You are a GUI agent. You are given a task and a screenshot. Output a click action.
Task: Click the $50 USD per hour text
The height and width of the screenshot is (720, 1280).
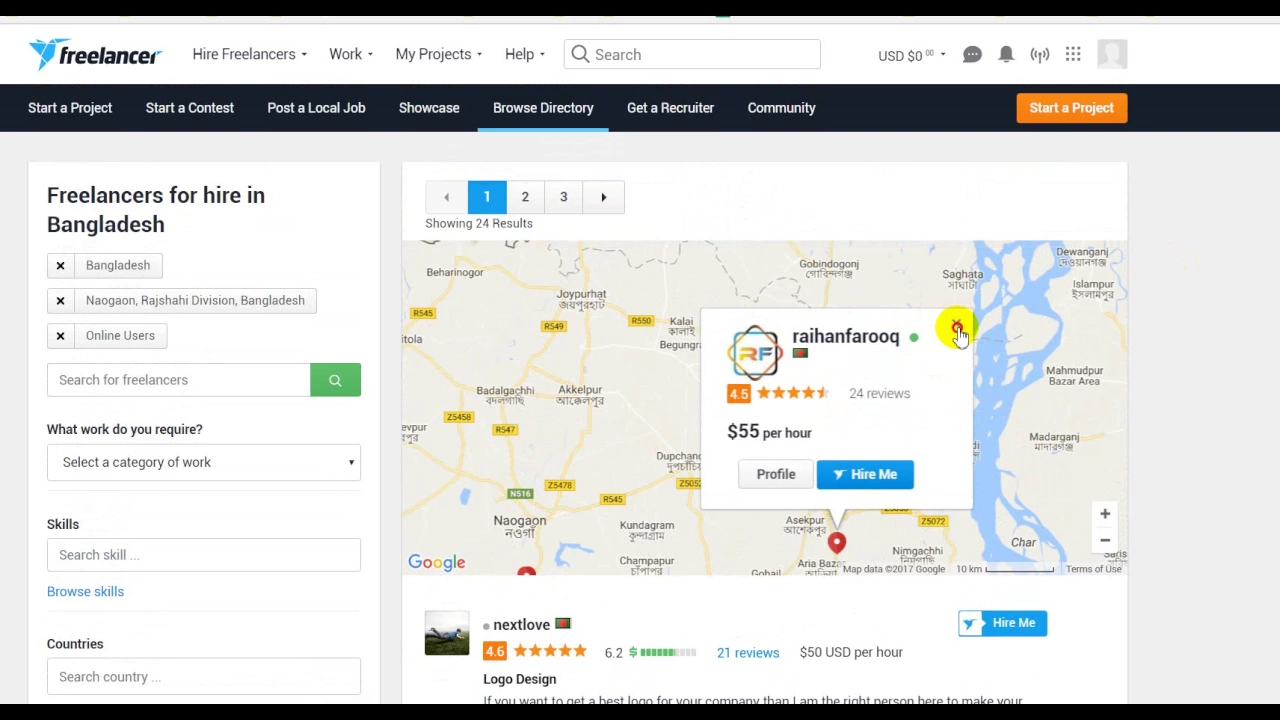pos(851,653)
